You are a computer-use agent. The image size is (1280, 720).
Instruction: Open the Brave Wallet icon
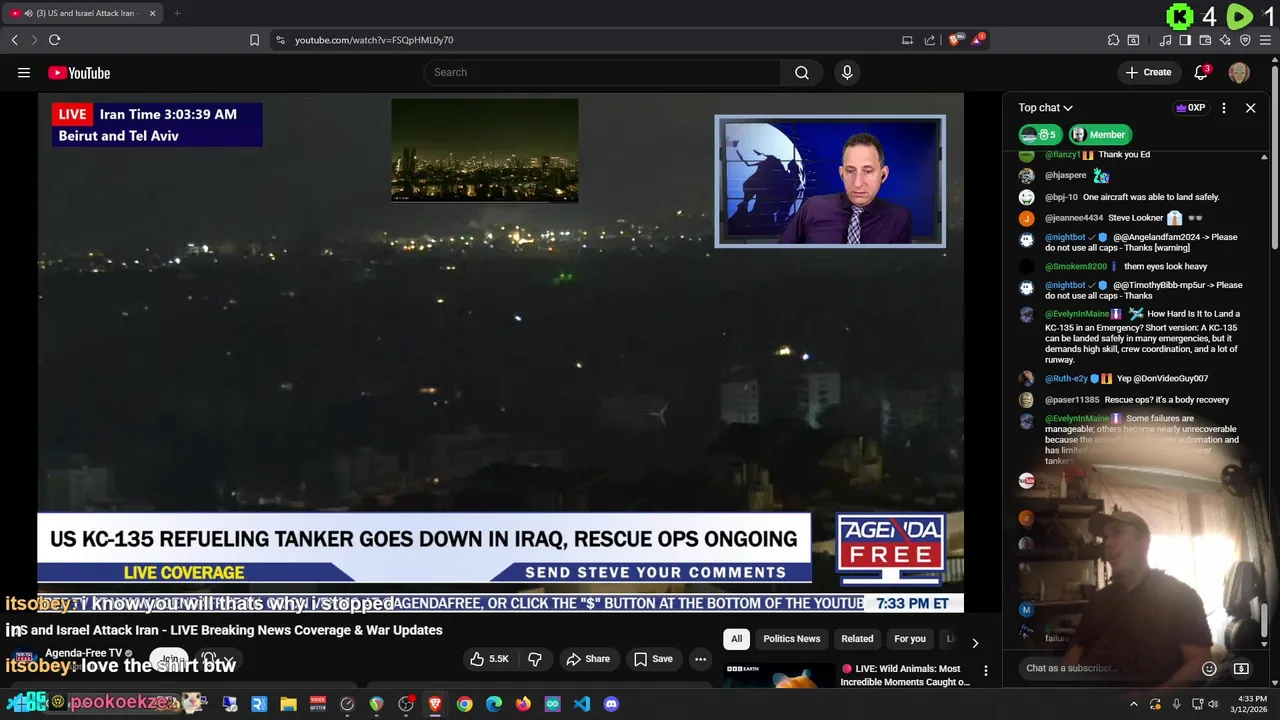tap(1205, 40)
